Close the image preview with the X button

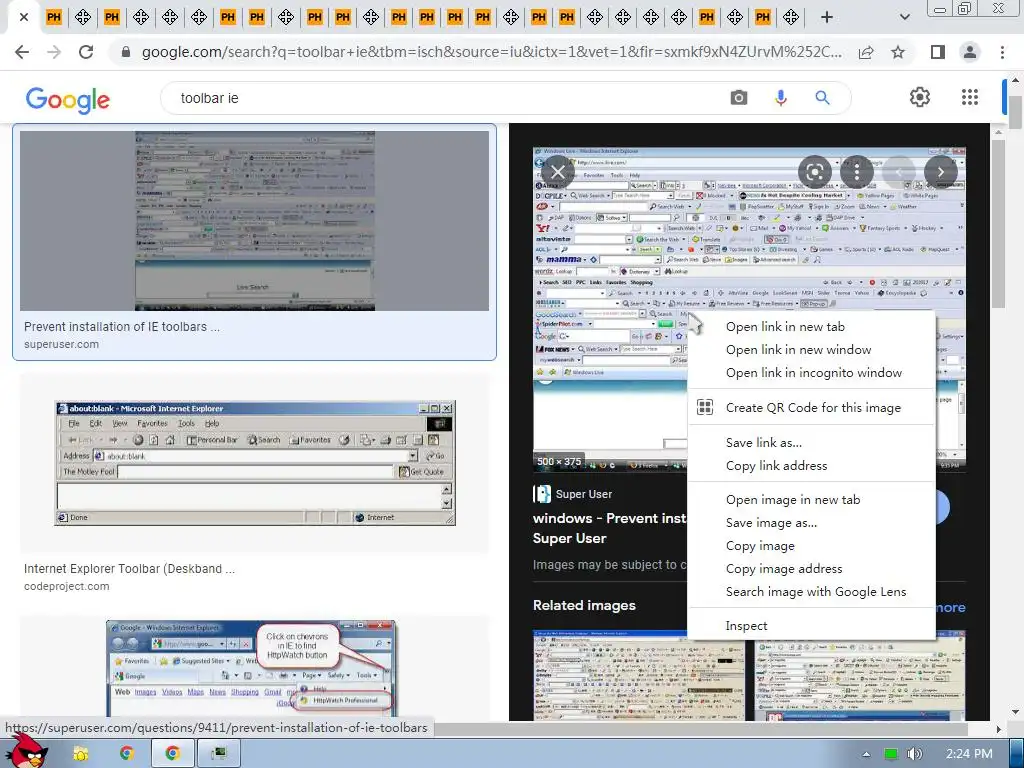pyautogui.click(x=558, y=172)
